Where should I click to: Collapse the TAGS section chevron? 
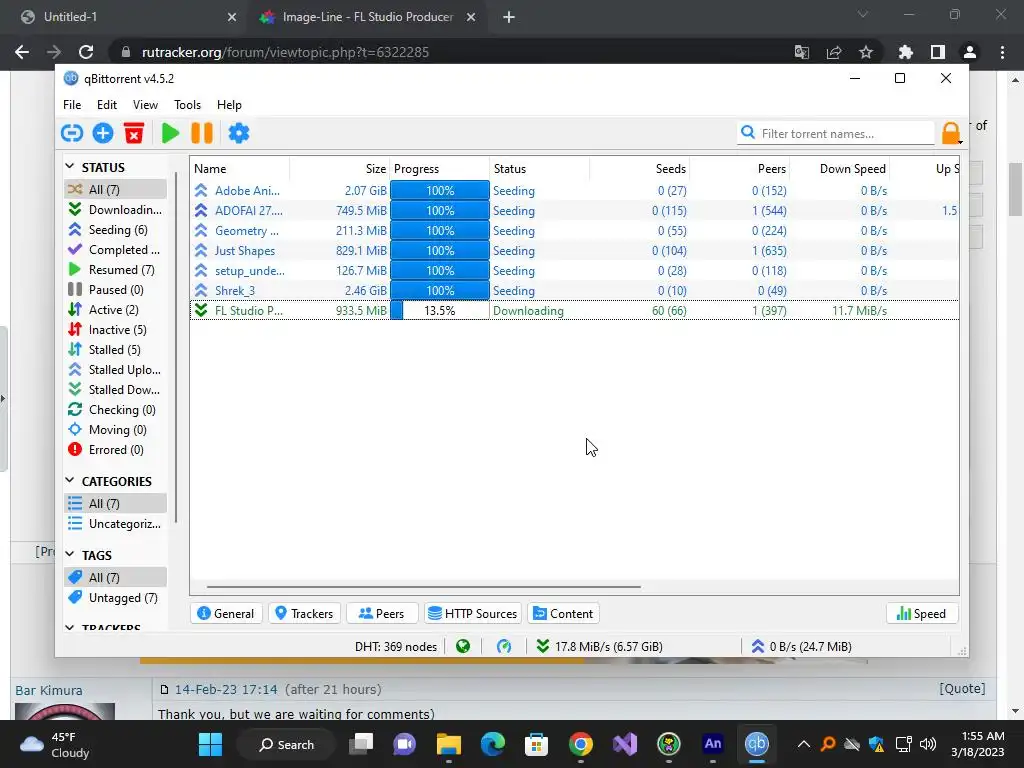70,554
